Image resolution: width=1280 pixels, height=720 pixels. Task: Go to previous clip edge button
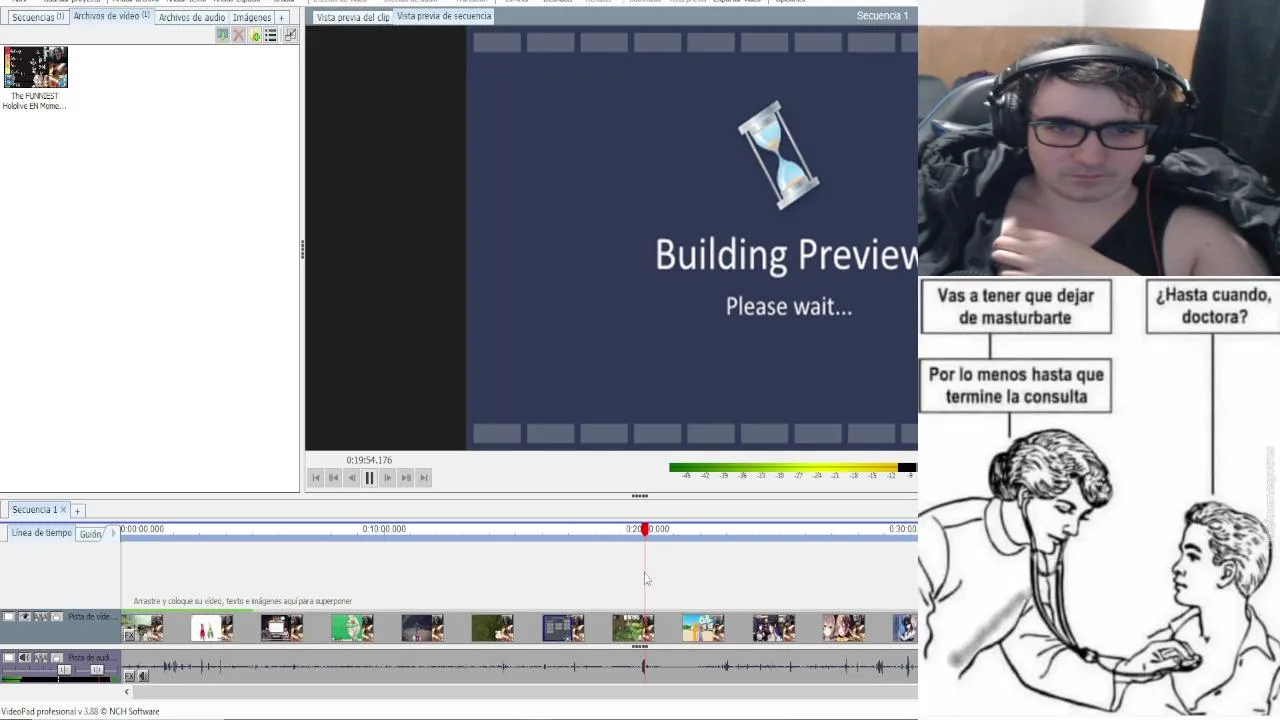point(334,478)
